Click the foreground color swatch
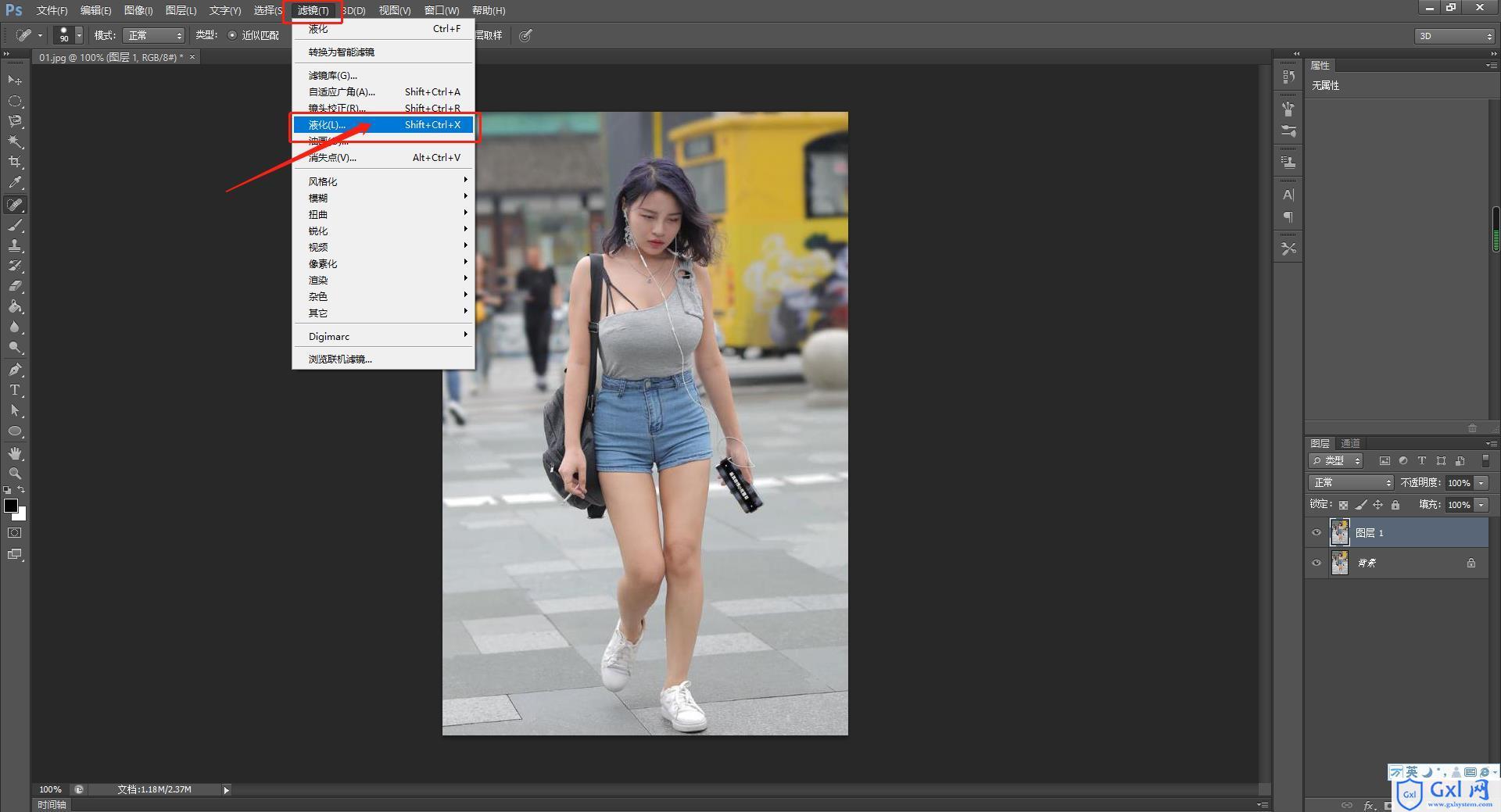Viewport: 1501px width, 812px height. pyautogui.click(x=10, y=506)
